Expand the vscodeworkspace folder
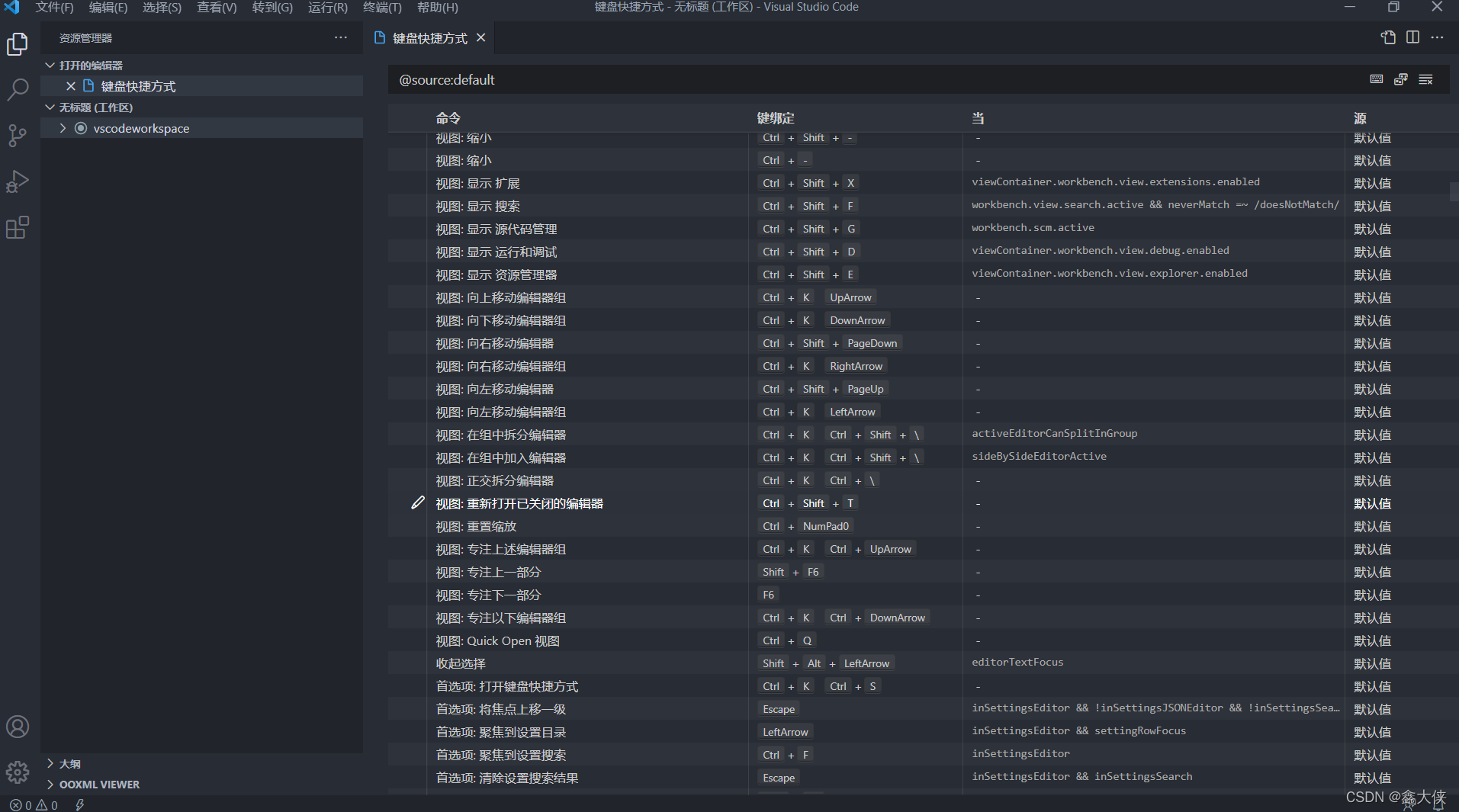Screen dimensions: 1459x812 63,128
